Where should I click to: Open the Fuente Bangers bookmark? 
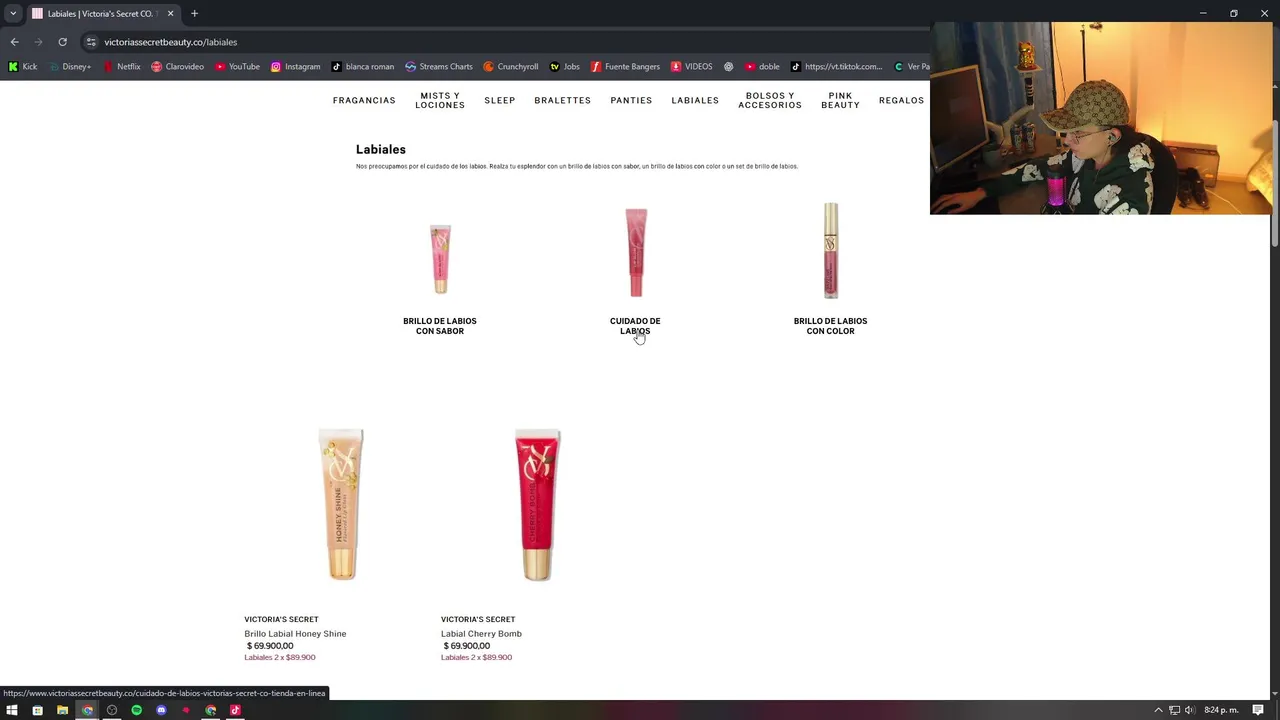(625, 67)
